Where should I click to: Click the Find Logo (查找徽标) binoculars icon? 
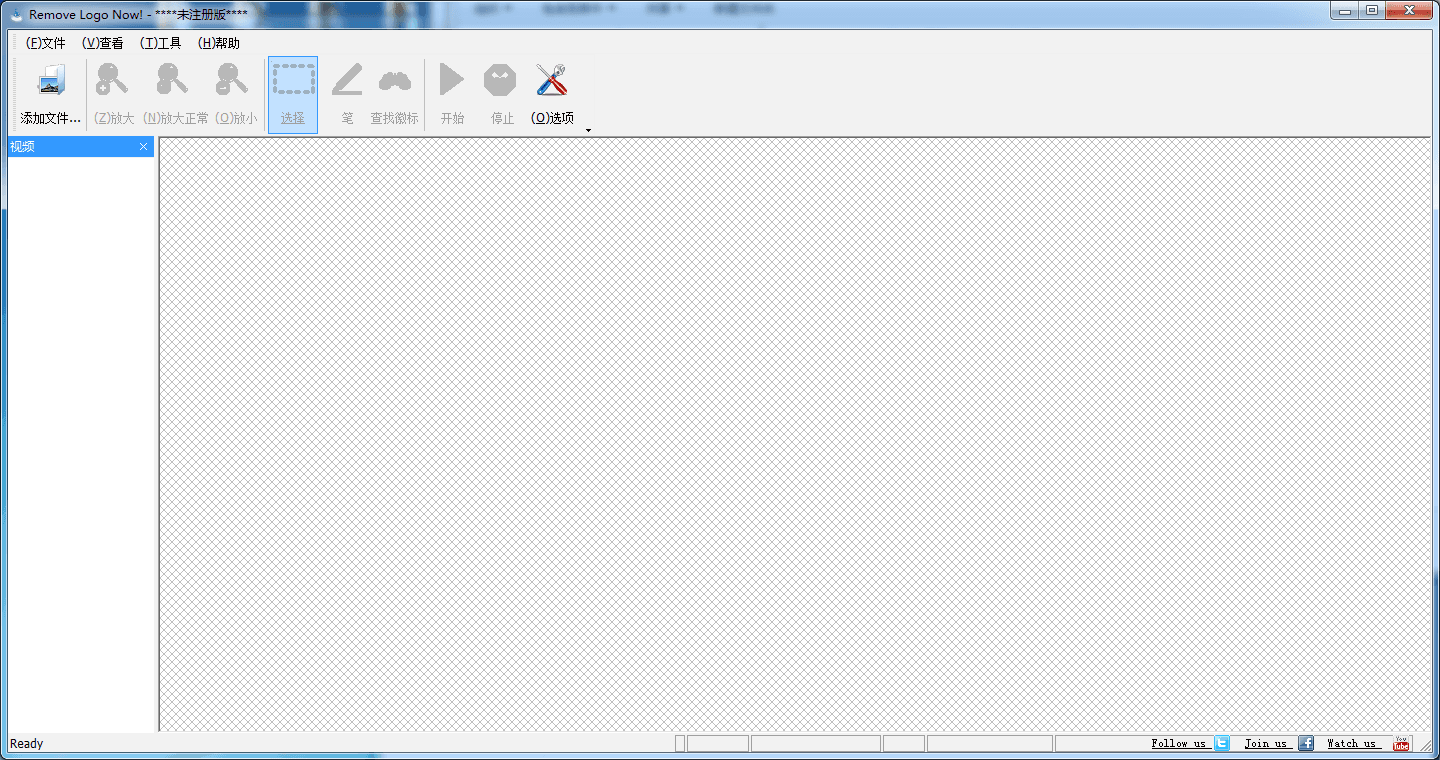395,81
